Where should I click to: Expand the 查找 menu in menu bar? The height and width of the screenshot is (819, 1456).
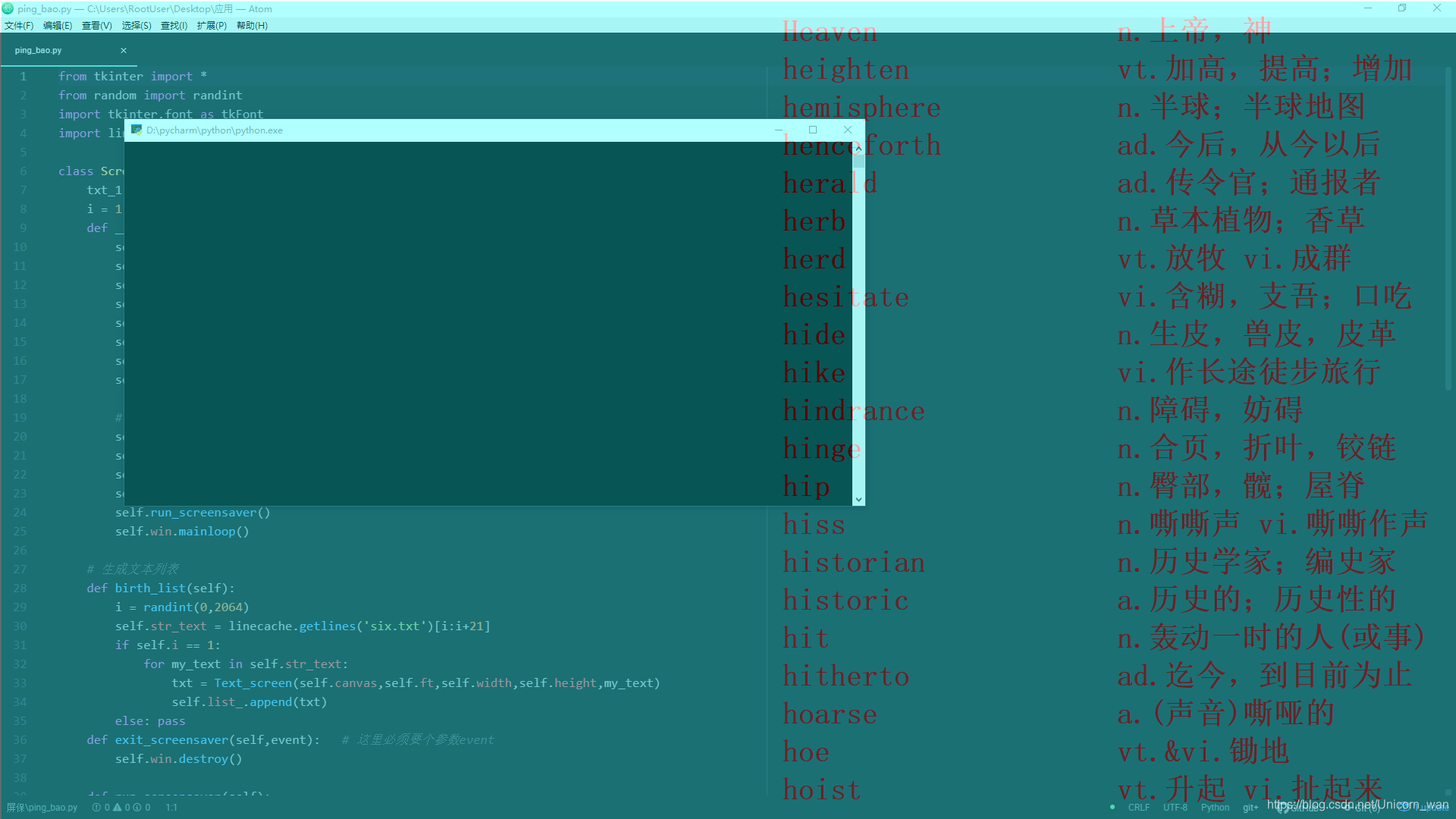coord(171,25)
